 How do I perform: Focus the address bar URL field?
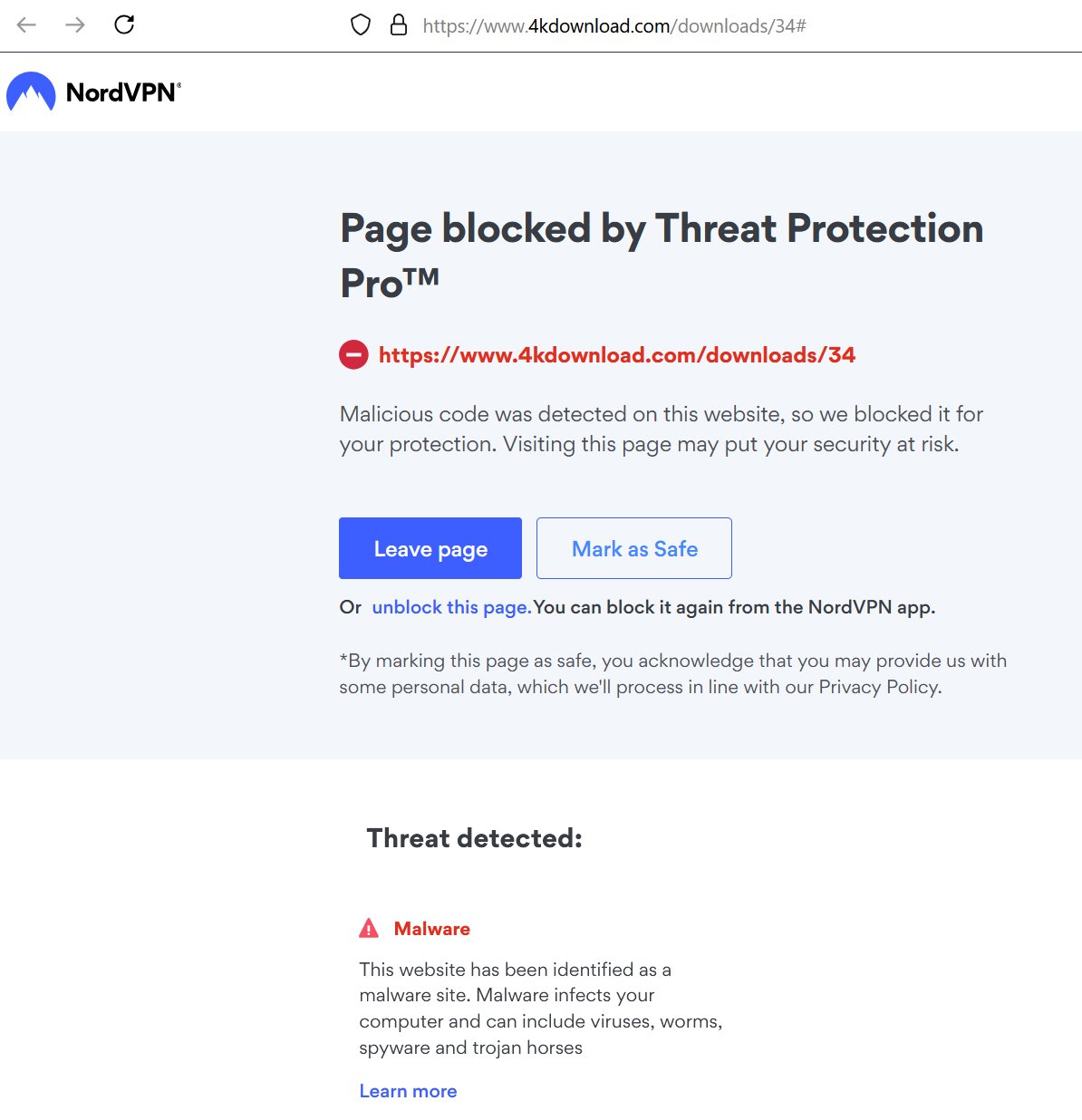pyautogui.click(x=614, y=25)
